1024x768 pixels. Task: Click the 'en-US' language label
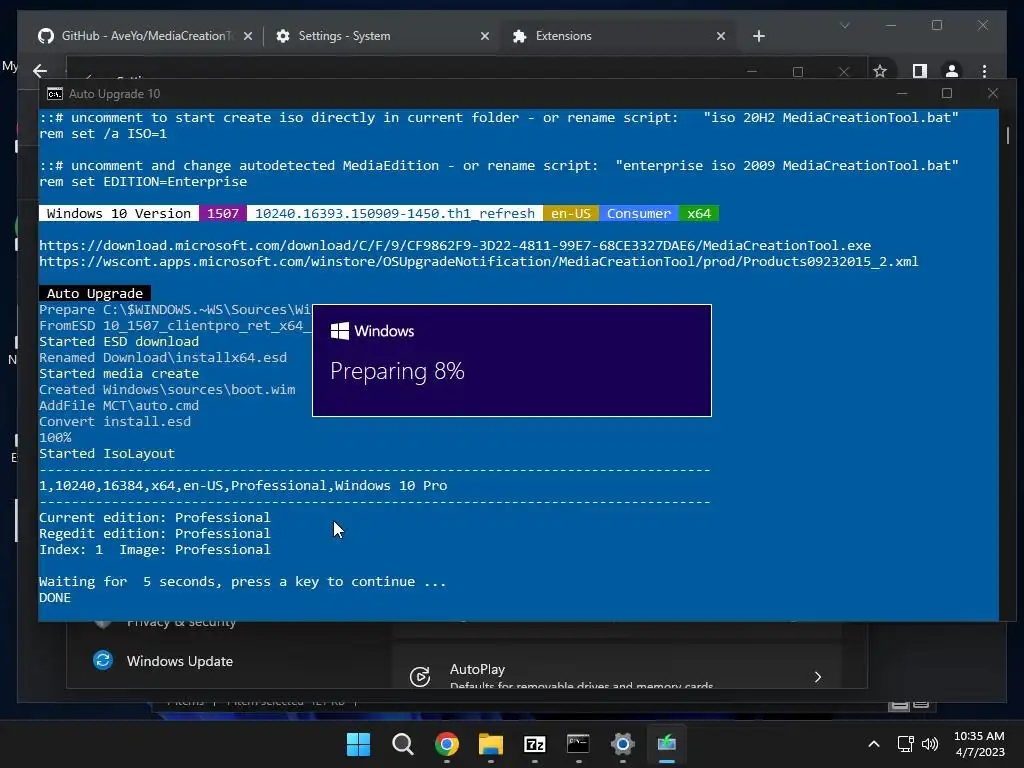tap(570, 214)
